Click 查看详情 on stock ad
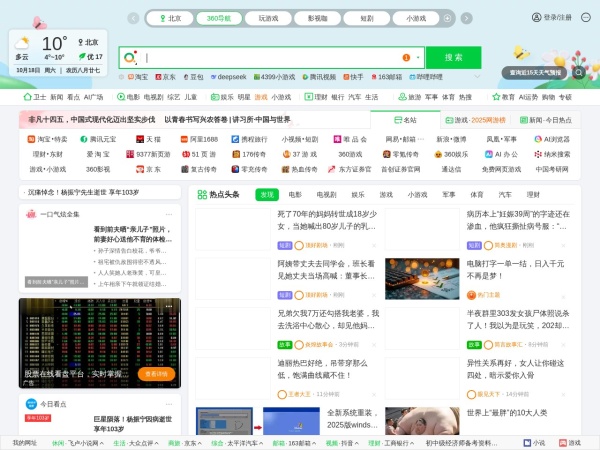The width and height of the screenshot is (600, 450). click(156, 374)
